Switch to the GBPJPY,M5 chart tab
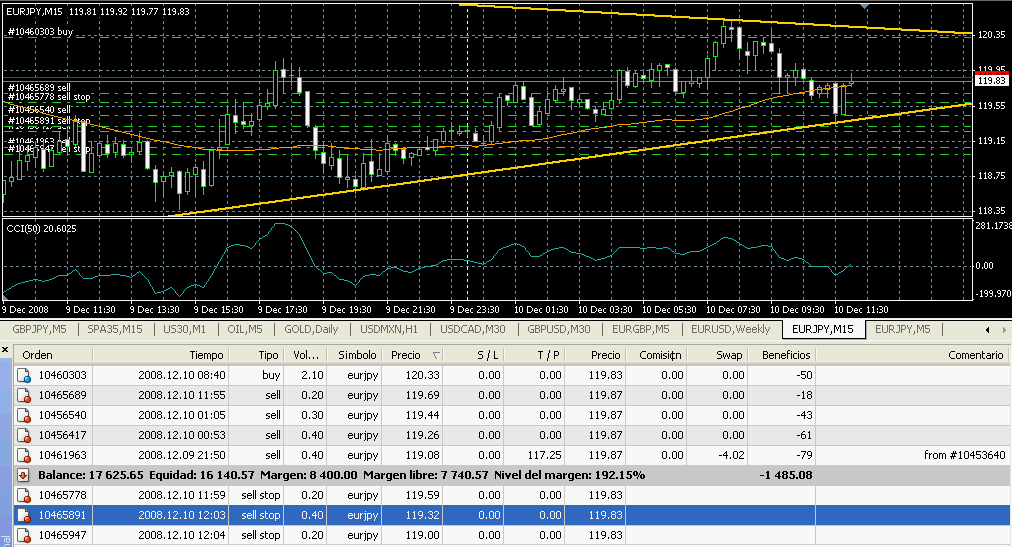Image resolution: width=1012 pixels, height=547 pixels. [x=40, y=329]
